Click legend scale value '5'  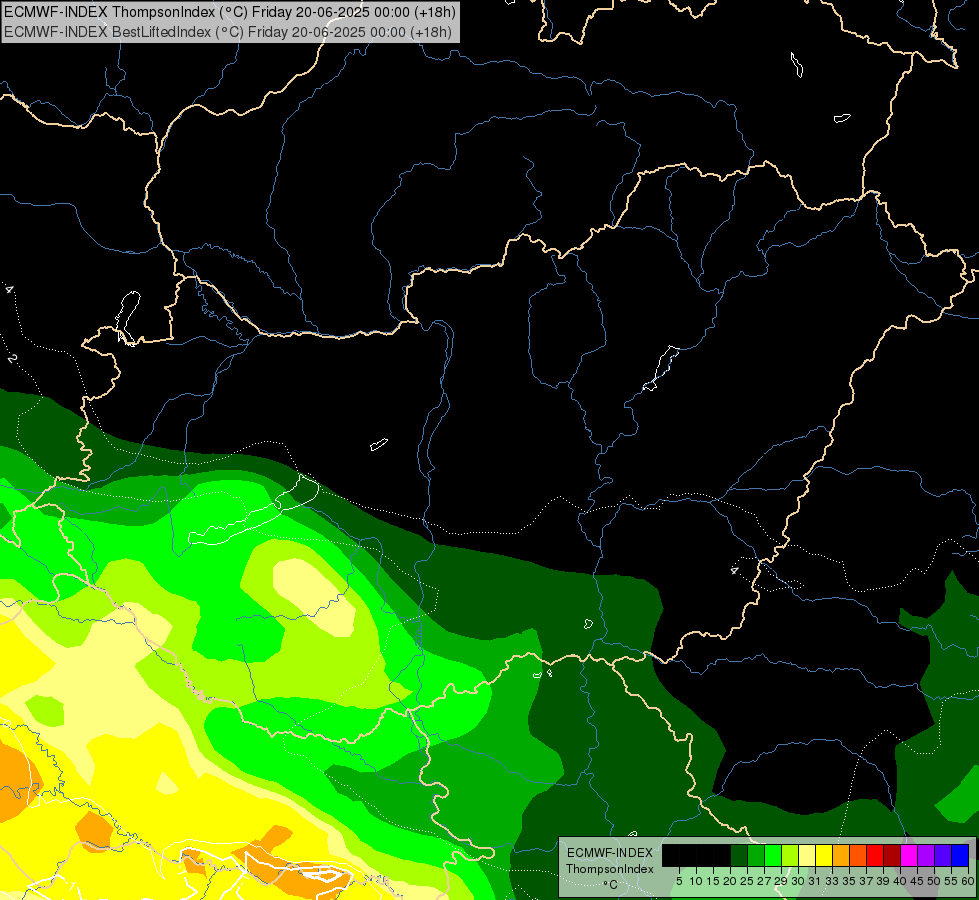tap(679, 881)
